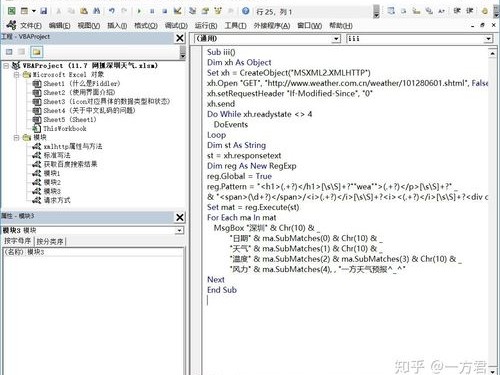Toggle Folders icon in project pane
Image resolution: width=500 pixels, height=375 pixels.
pos(37,52)
